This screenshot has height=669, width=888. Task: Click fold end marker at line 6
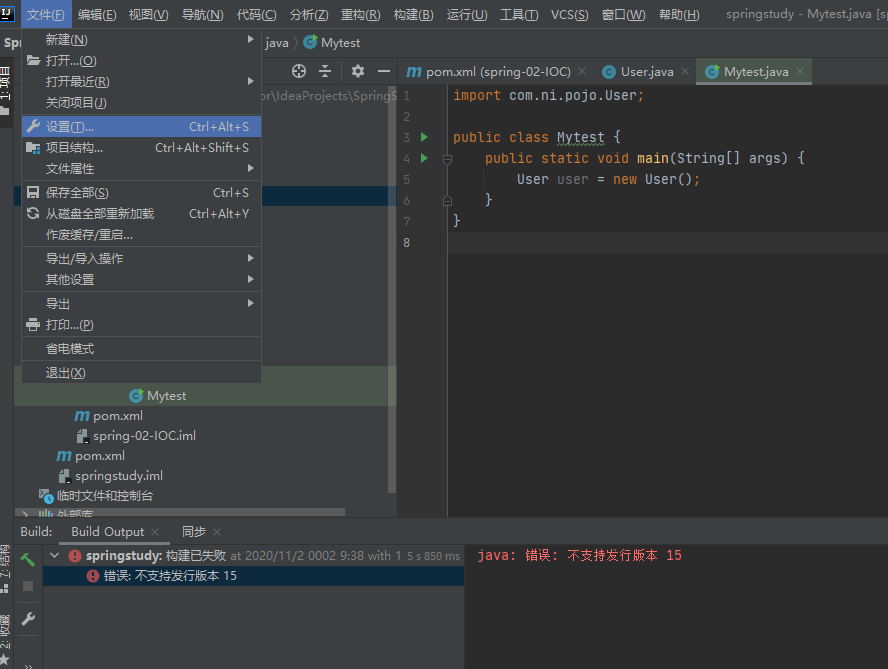tap(447, 201)
